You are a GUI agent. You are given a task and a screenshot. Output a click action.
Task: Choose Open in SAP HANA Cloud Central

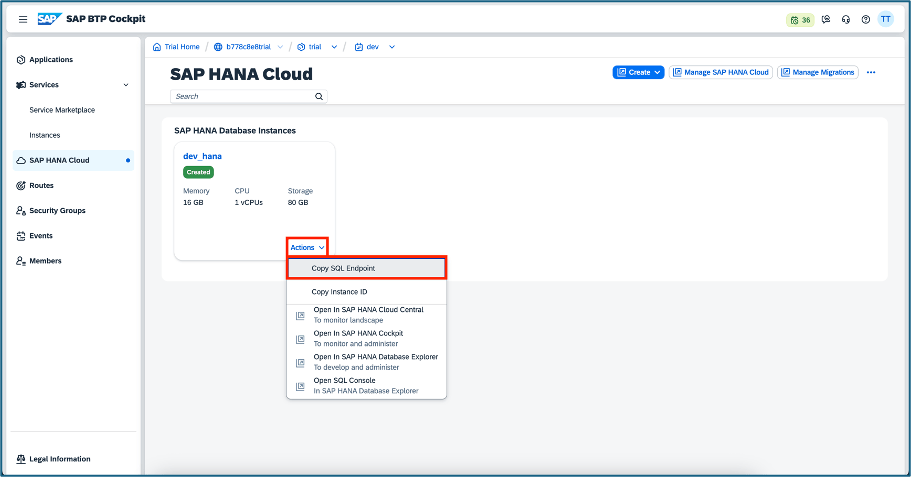[366, 315]
